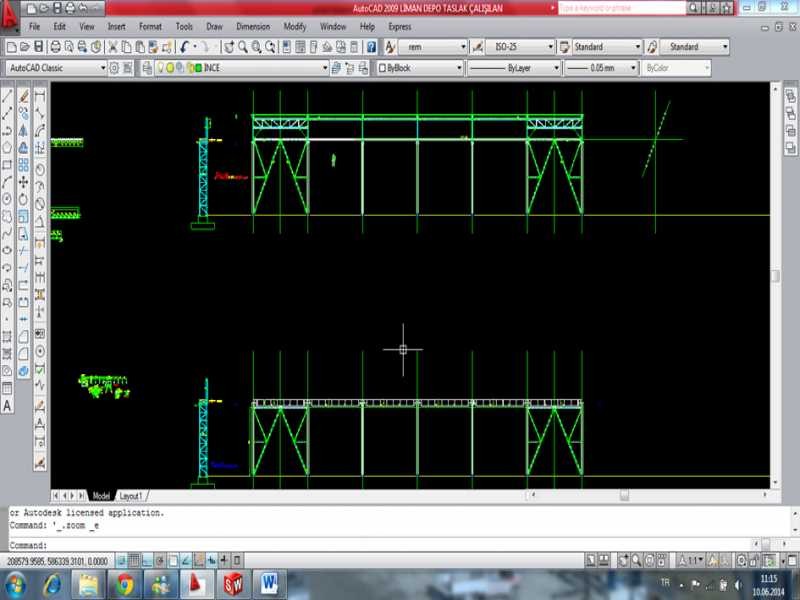Open the Help question mark icon
The width and height of the screenshot is (800, 600).
[x=371, y=47]
